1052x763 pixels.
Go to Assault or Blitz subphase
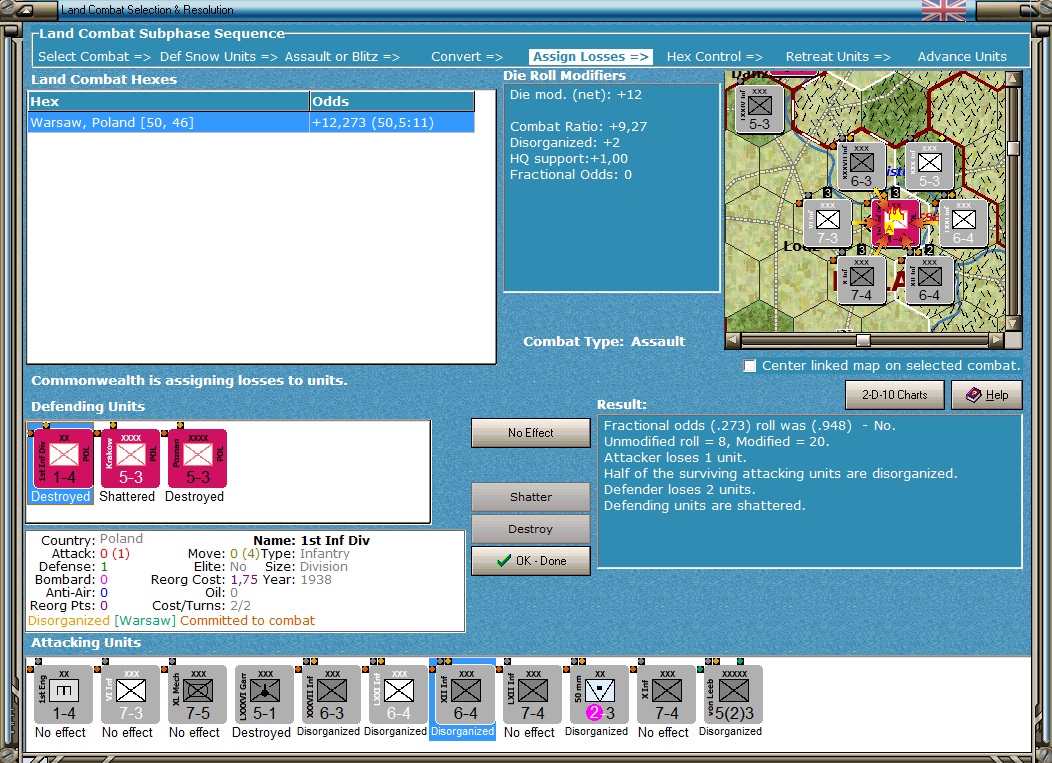(342, 56)
